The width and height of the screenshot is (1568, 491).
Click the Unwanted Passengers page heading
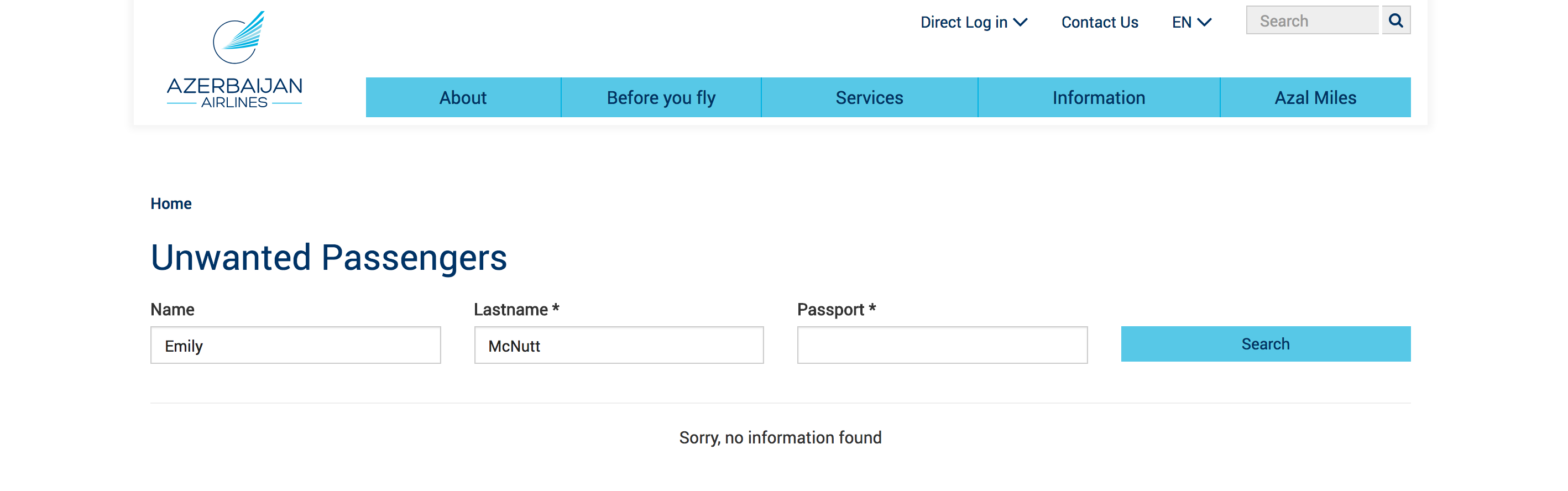[x=329, y=257]
